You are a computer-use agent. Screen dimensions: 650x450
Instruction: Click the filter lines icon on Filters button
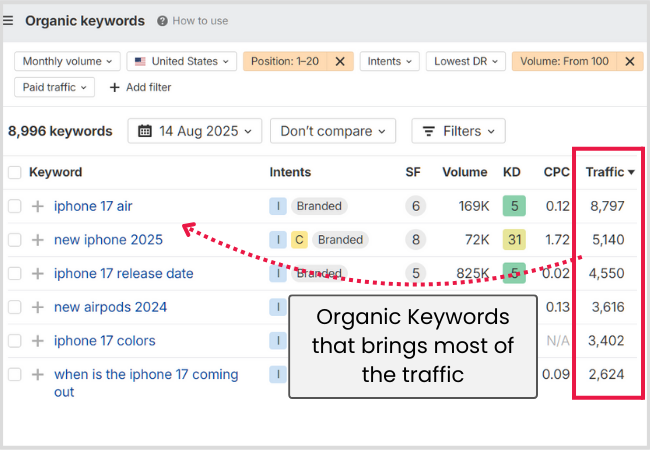pos(429,131)
